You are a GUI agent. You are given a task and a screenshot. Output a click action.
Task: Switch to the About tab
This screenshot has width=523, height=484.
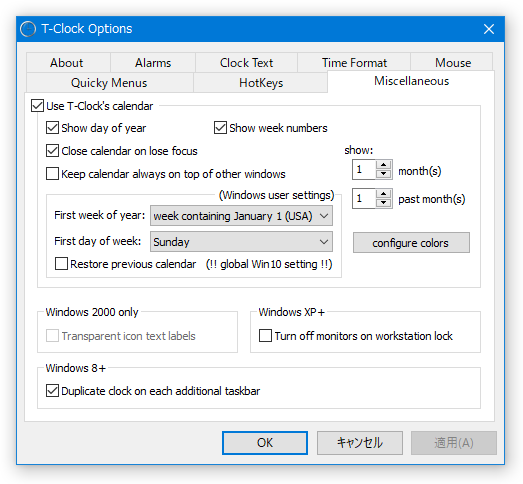(x=68, y=62)
